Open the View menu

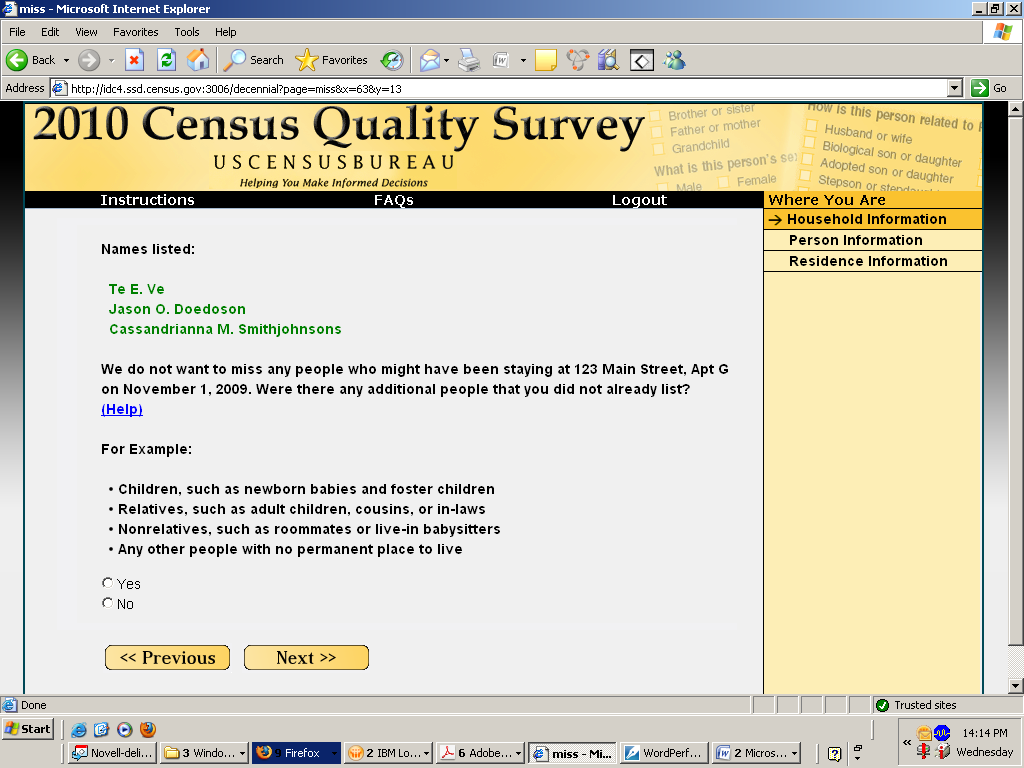point(86,32)
